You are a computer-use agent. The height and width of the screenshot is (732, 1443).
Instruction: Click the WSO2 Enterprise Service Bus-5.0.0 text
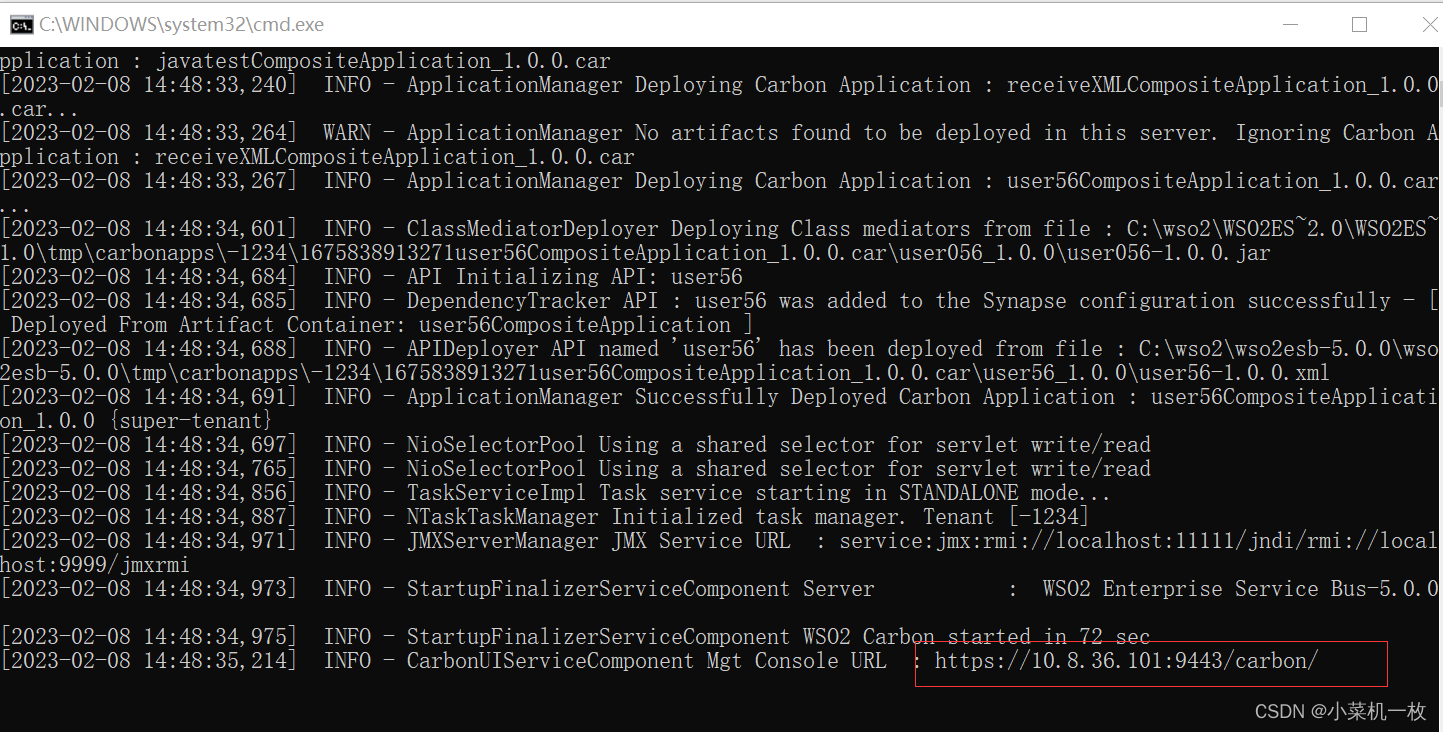coord(1240,588)
